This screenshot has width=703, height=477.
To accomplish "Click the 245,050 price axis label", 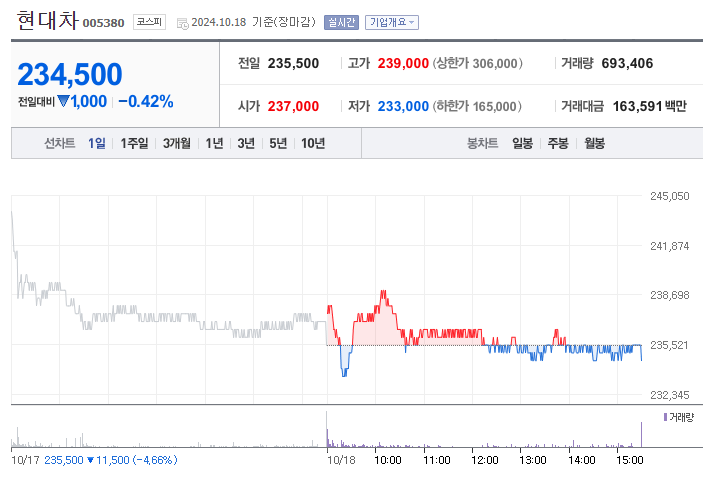I will (x=669, y=196).
